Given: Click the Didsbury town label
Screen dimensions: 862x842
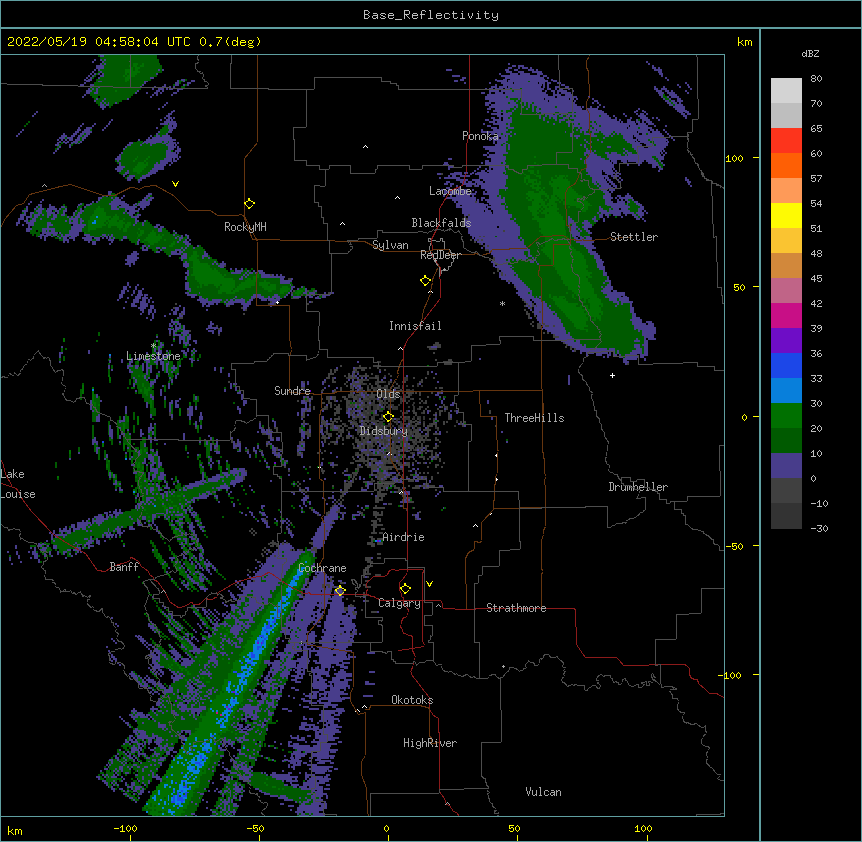Looking at the screenshot, I should (384, 431).
